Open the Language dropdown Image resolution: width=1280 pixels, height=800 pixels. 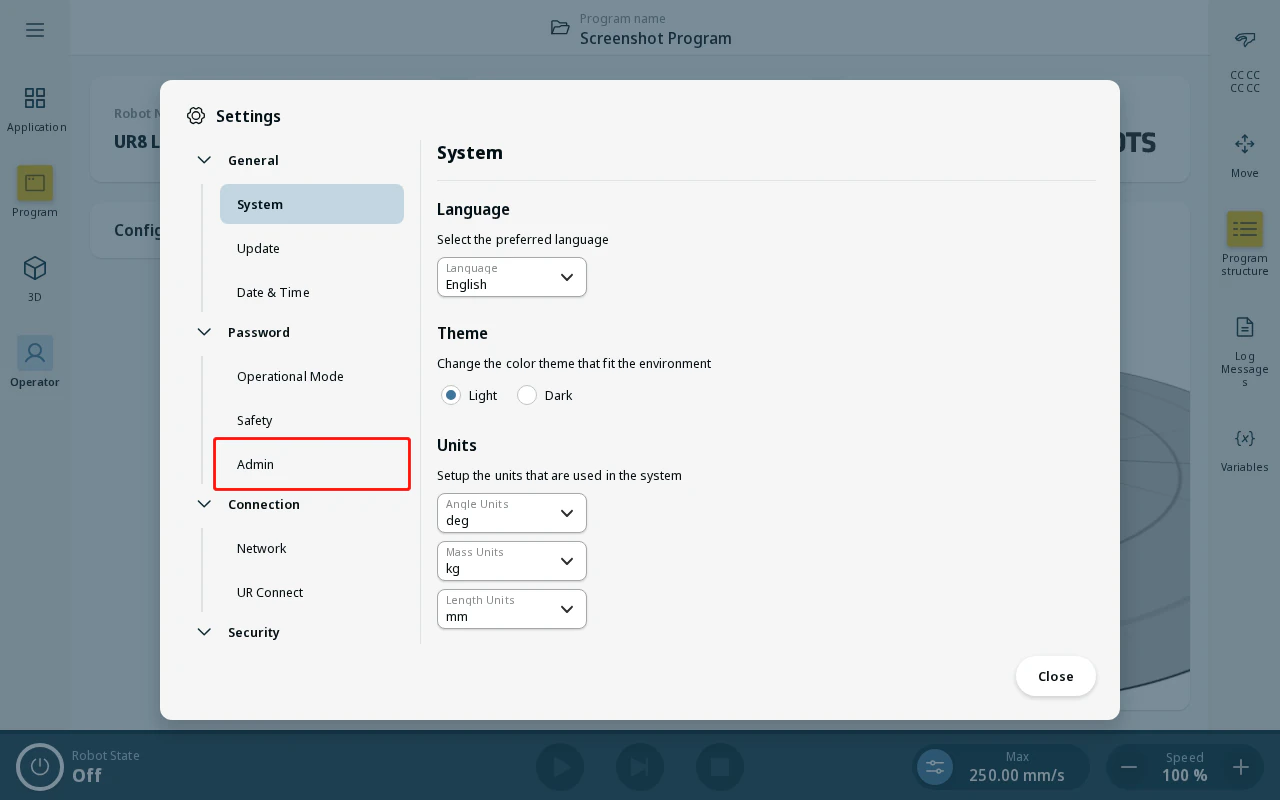click(512, 277)
